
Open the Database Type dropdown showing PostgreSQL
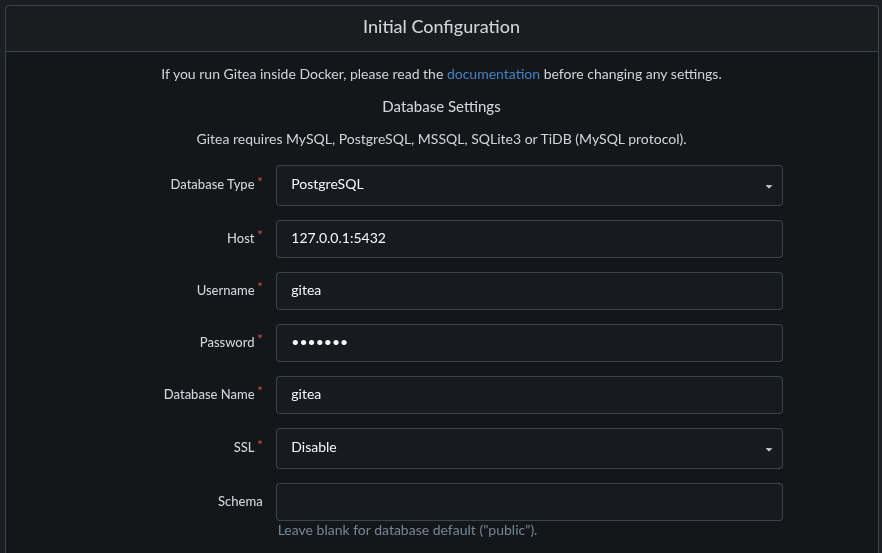click(529, 185)
